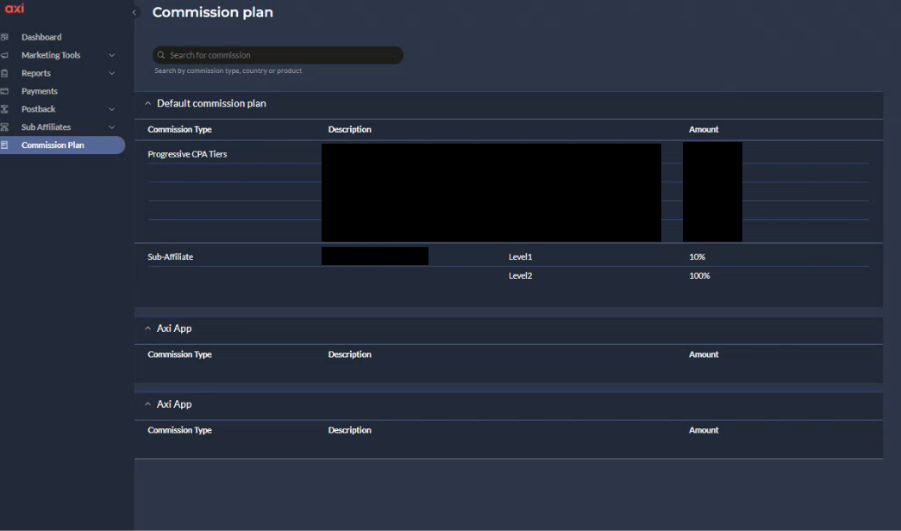901x531 pixels.
Task: Collapse the second Axi App section
Action: [x=148, y=404]
